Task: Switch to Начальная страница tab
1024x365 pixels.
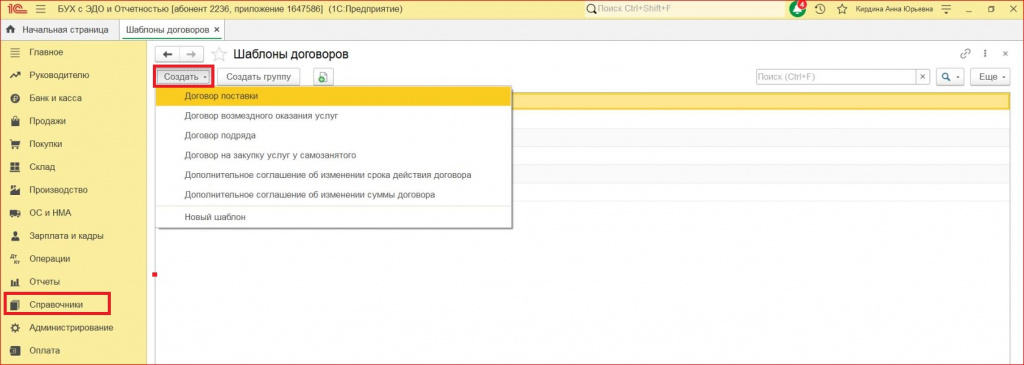Action: coord(59,30)
